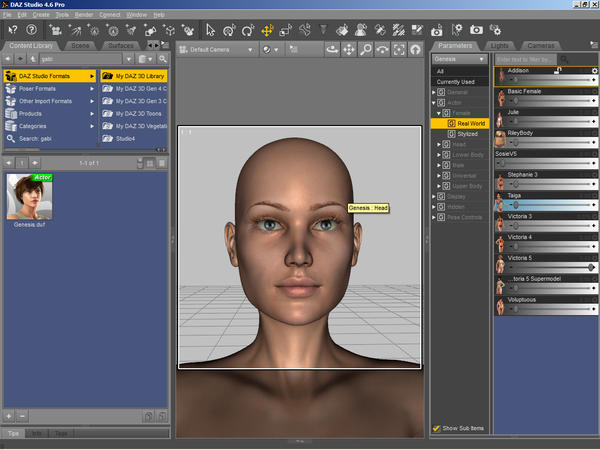Open the Create menu
Screen dimensions: 600x450
(x=41, y=15)
